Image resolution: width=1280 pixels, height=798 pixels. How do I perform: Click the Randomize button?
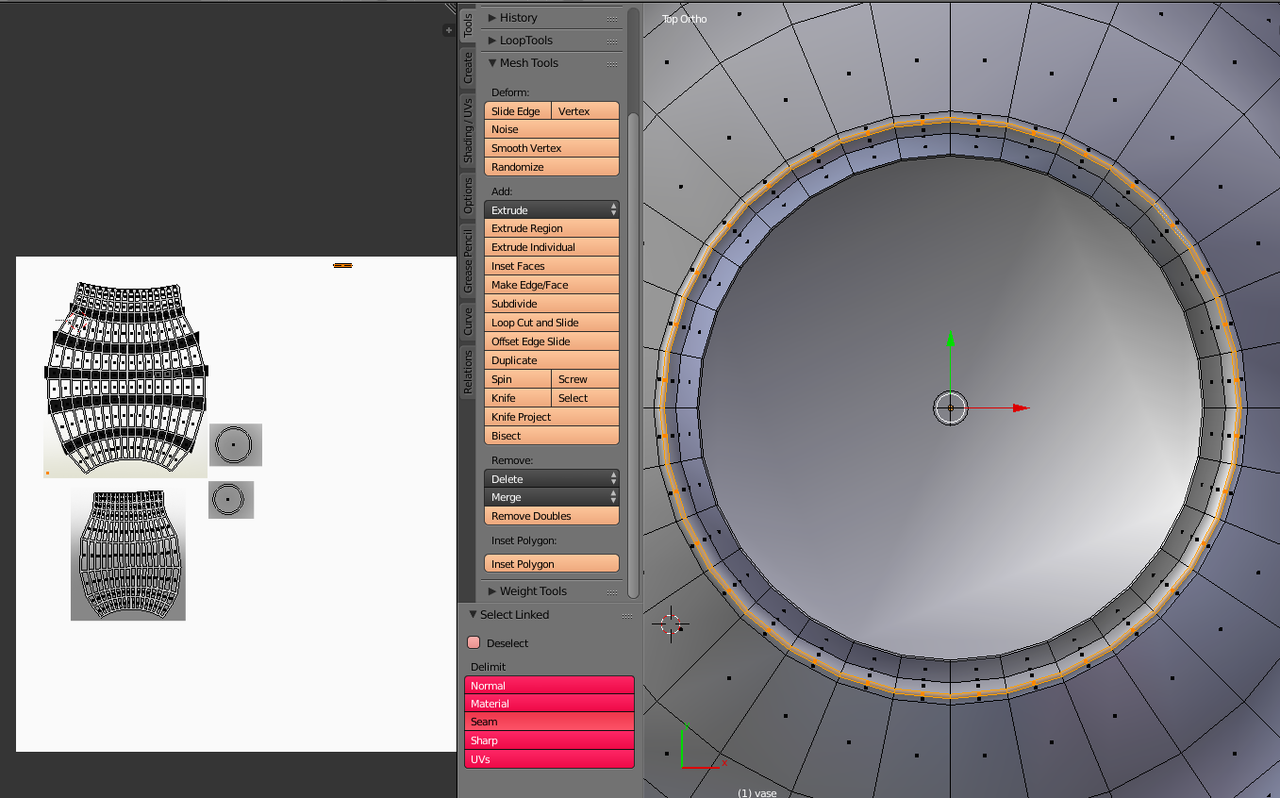click(552, 167)
